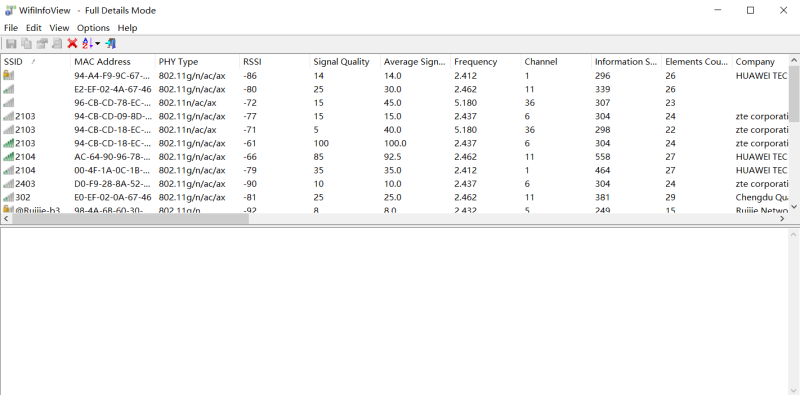The height and width of the screenshot is (395, 800).
Task: Click the Exit door toolbar icon
Action: coord(110,43)
